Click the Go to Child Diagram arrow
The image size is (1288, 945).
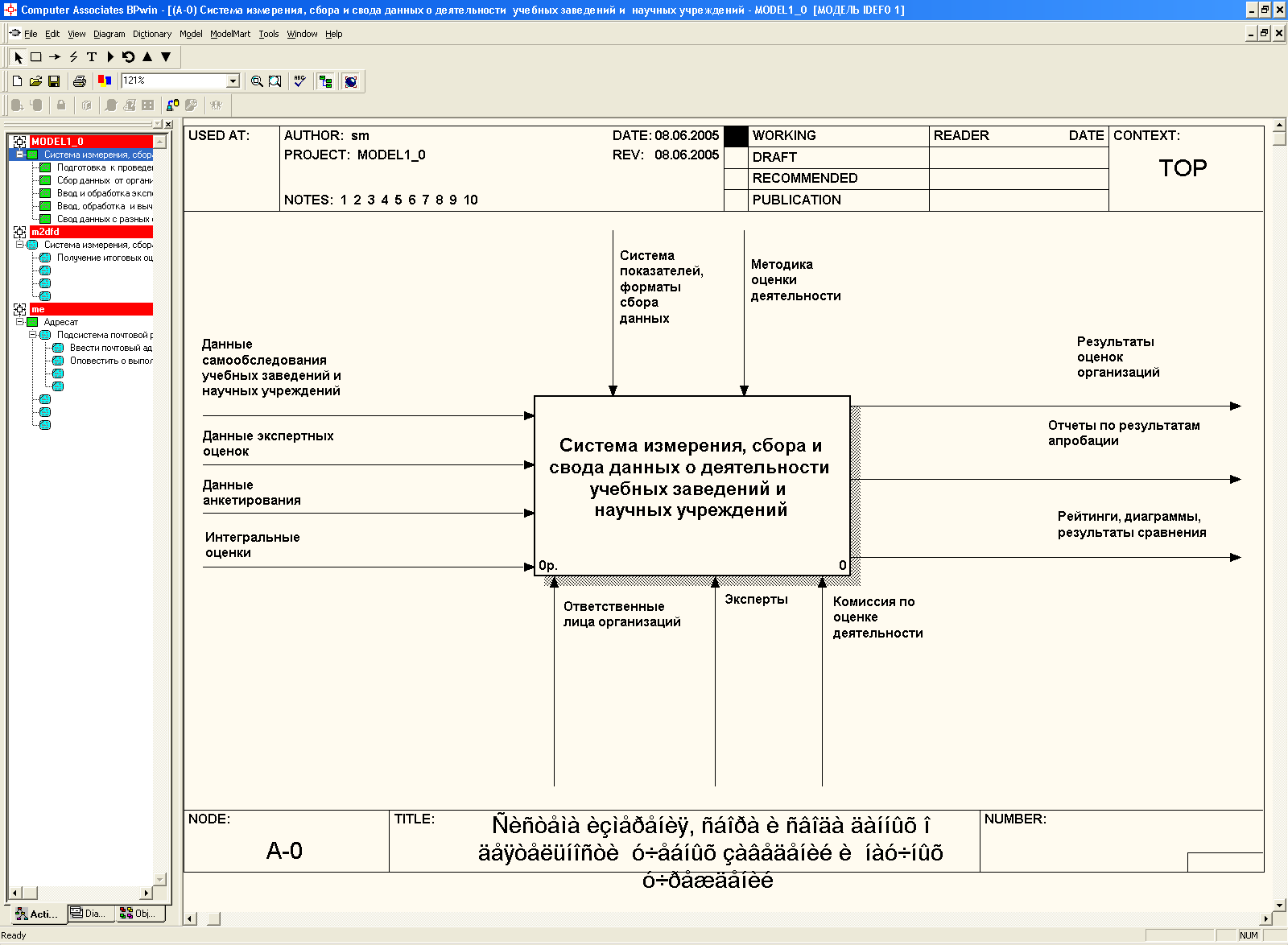coord(166,57)
